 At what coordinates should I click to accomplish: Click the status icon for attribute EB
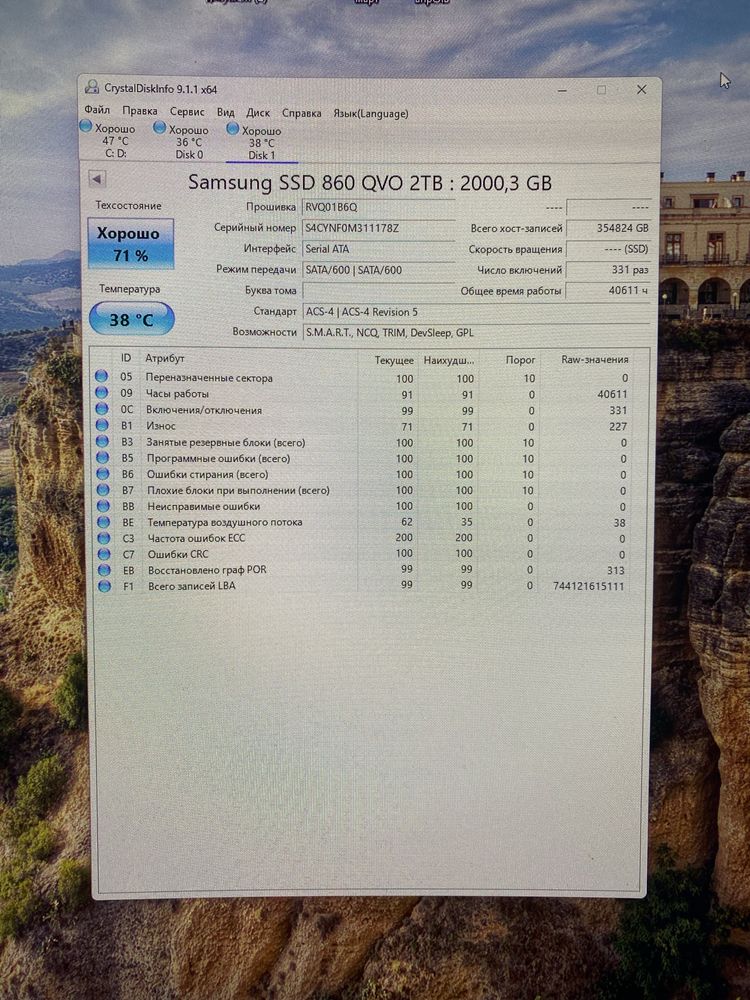104,569
